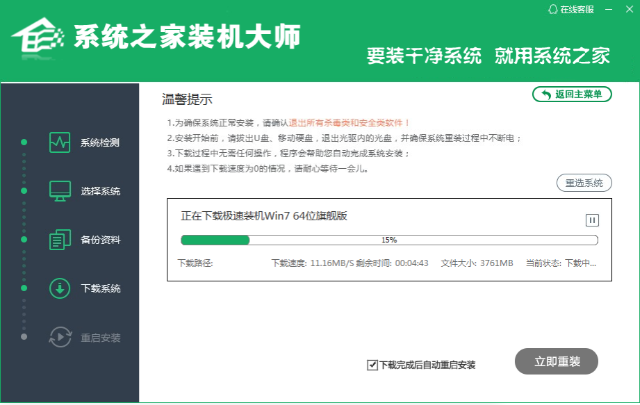Screen dimensions: 640x405
Task: Pause the Win7 download
Action: tap(592, 220)
